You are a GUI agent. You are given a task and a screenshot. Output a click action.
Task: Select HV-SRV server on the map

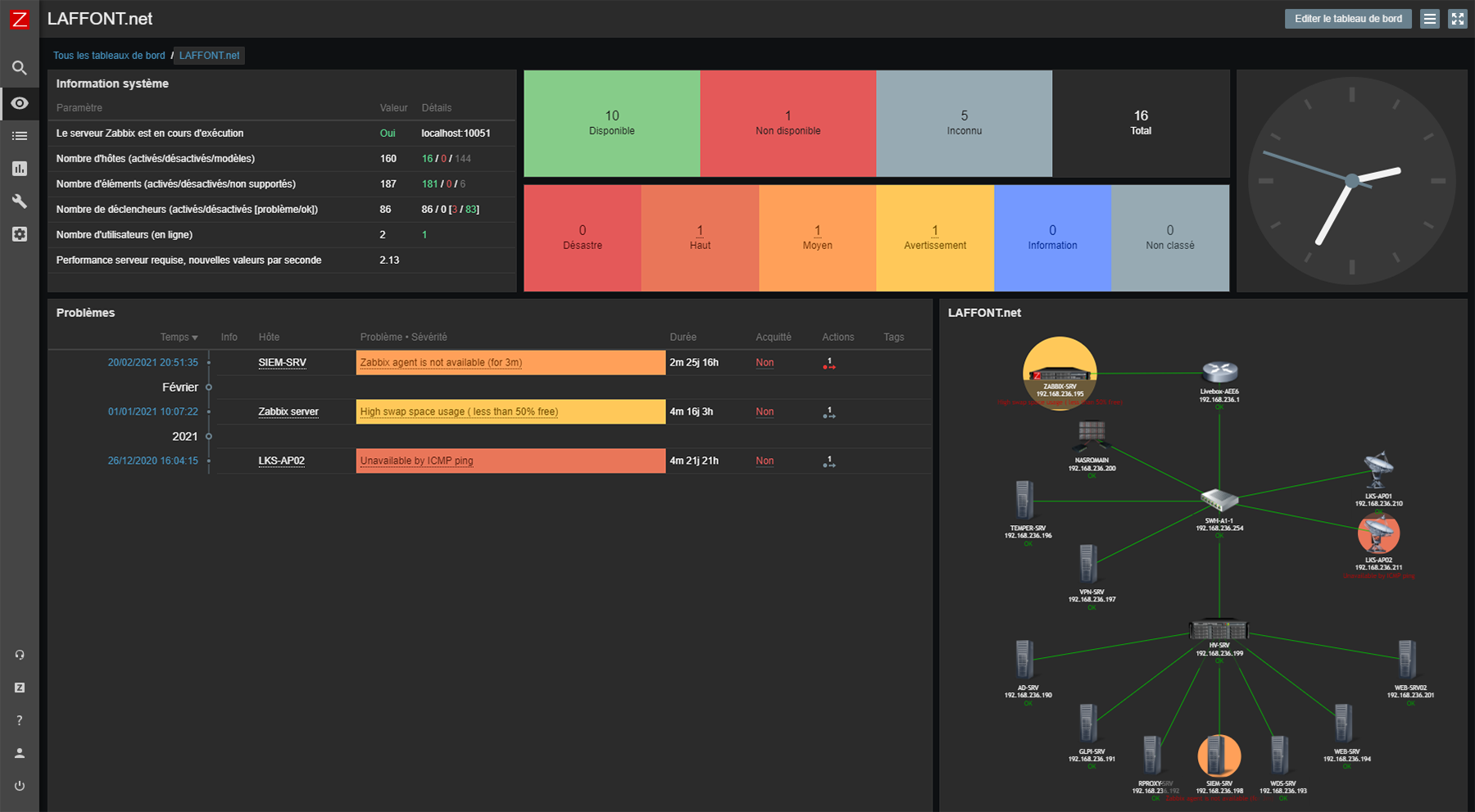pos(1219,629)
